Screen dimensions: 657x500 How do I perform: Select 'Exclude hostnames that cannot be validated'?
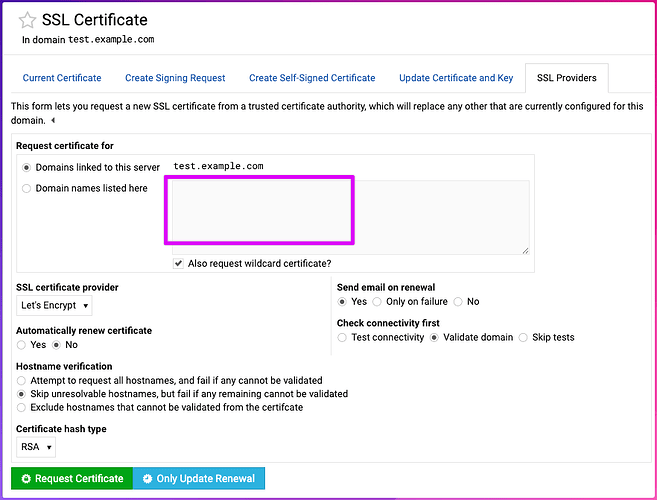pyautogui.click(x=22, y=407)
